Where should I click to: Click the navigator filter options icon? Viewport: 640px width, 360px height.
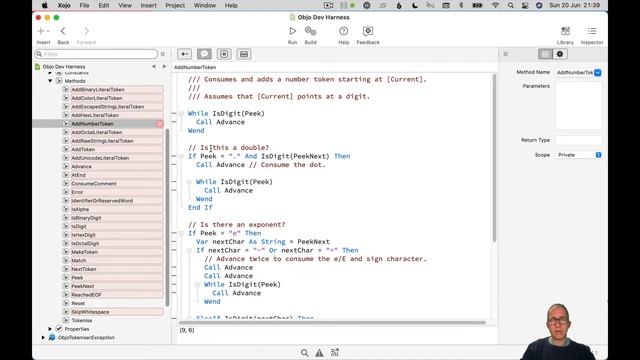coord(163,54)
